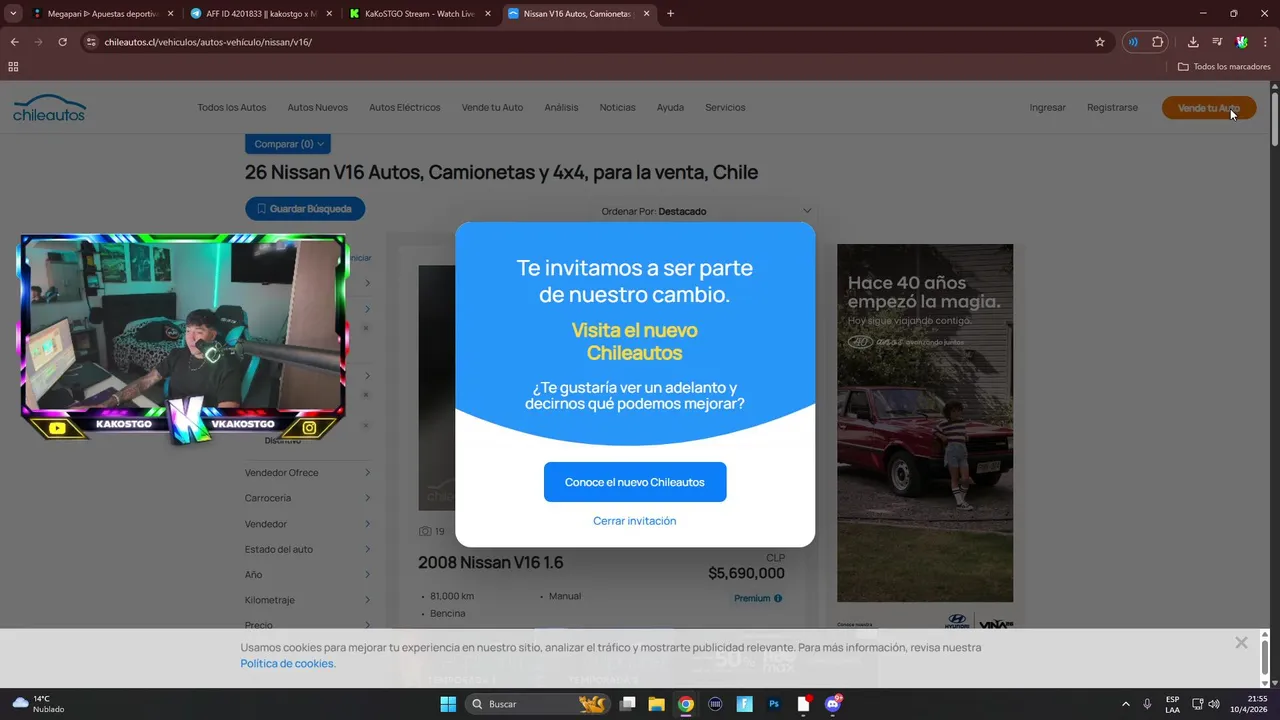Open the apps grid icon in bookmarks bar

click(13, 67)
